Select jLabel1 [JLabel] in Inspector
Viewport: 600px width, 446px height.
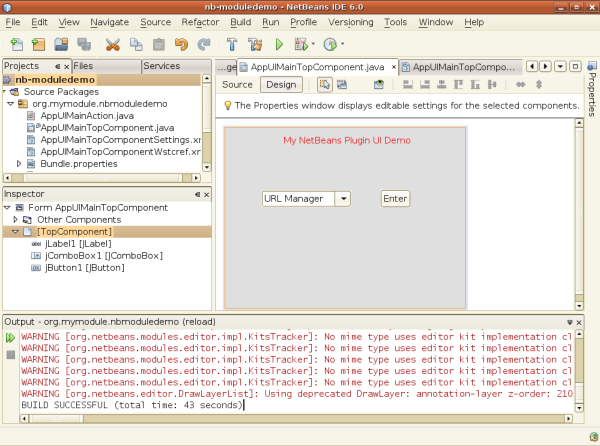pos(78,244)
